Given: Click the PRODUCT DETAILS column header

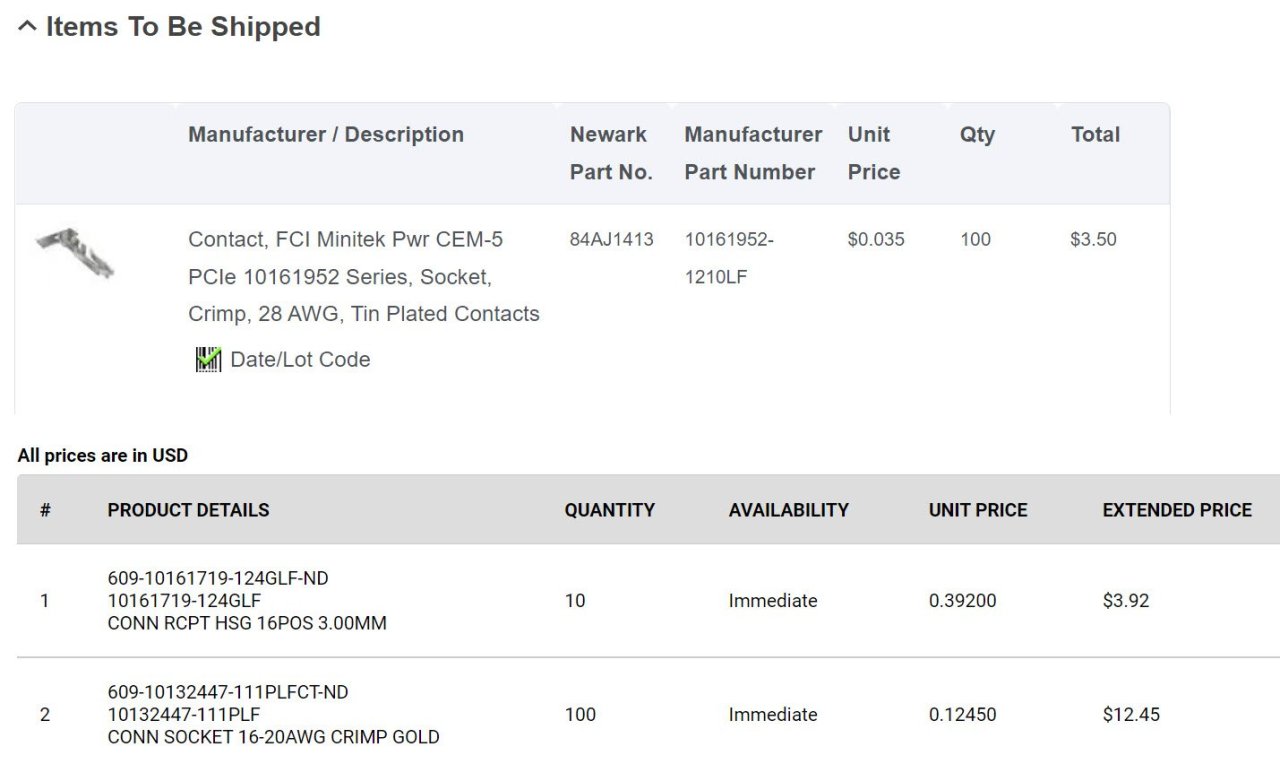Looking at the screenshot, I should point(188,510).
